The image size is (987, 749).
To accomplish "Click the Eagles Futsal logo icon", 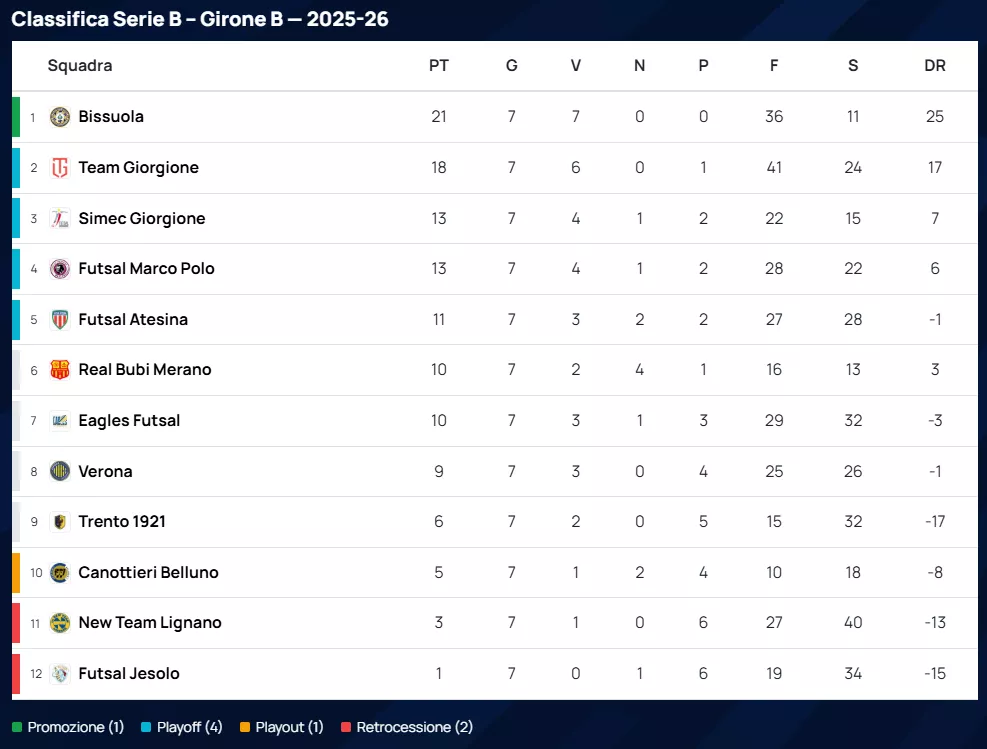I will pos(60,421).
